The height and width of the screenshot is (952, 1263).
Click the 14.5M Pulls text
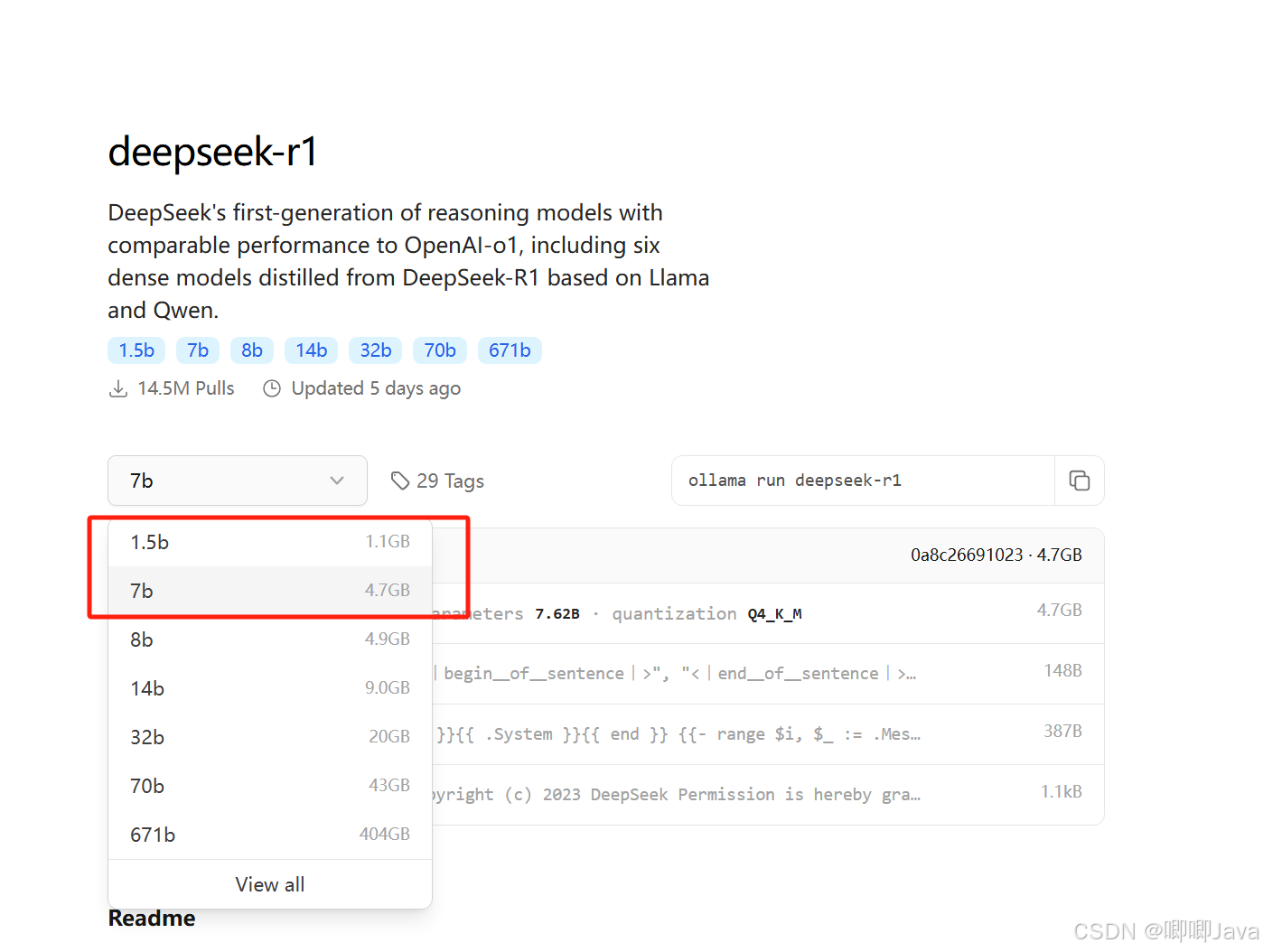pyautogui.click(x=186, y=388)
